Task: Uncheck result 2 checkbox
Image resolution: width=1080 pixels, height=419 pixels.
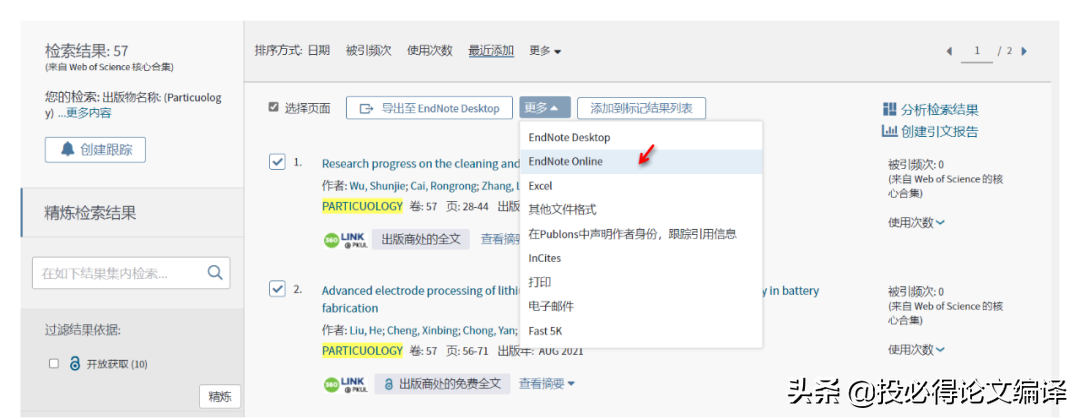Action: click(277, 289)
